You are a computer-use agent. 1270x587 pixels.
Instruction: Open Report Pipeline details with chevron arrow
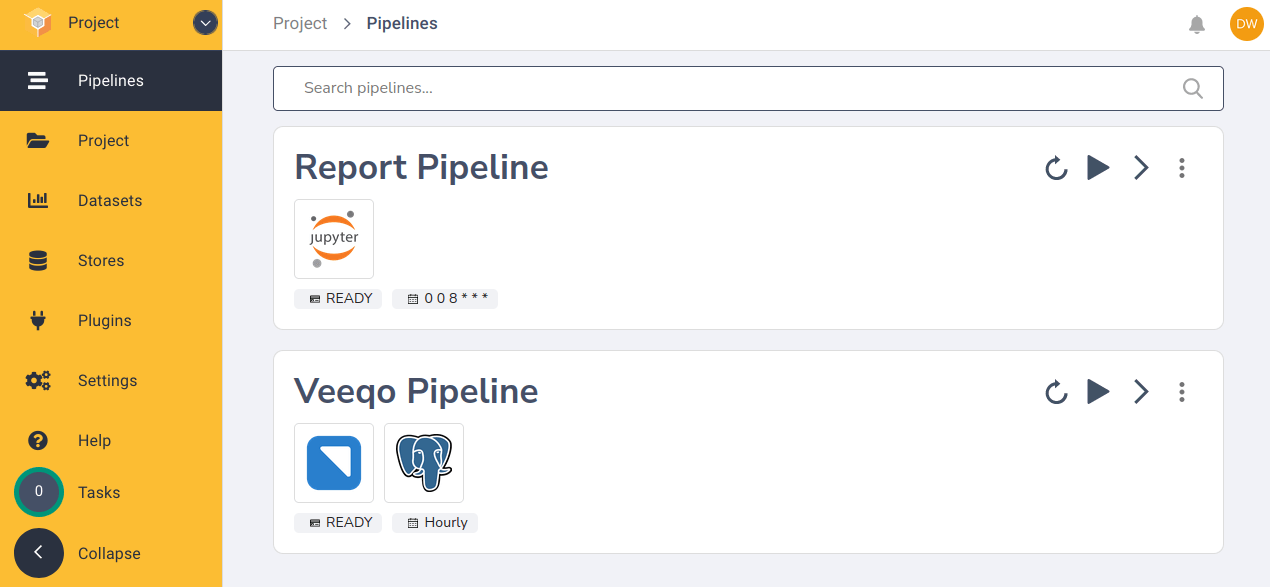click(x=1141, y=168)
